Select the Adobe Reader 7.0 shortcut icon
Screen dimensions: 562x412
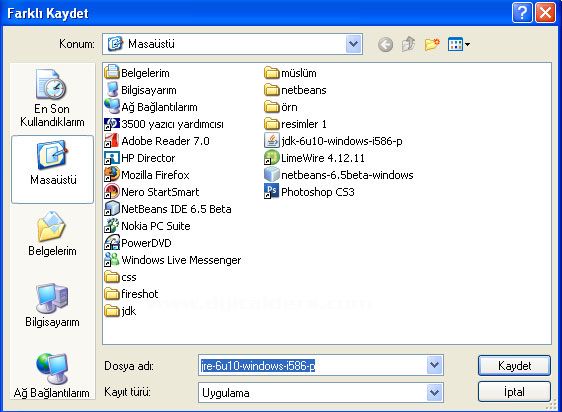tap(112, 141)
